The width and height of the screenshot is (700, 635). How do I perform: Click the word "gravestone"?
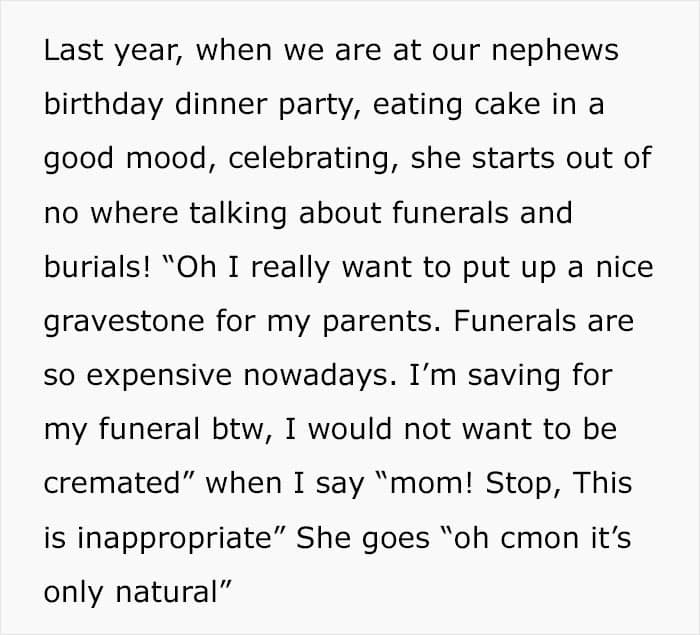point(124,322)
